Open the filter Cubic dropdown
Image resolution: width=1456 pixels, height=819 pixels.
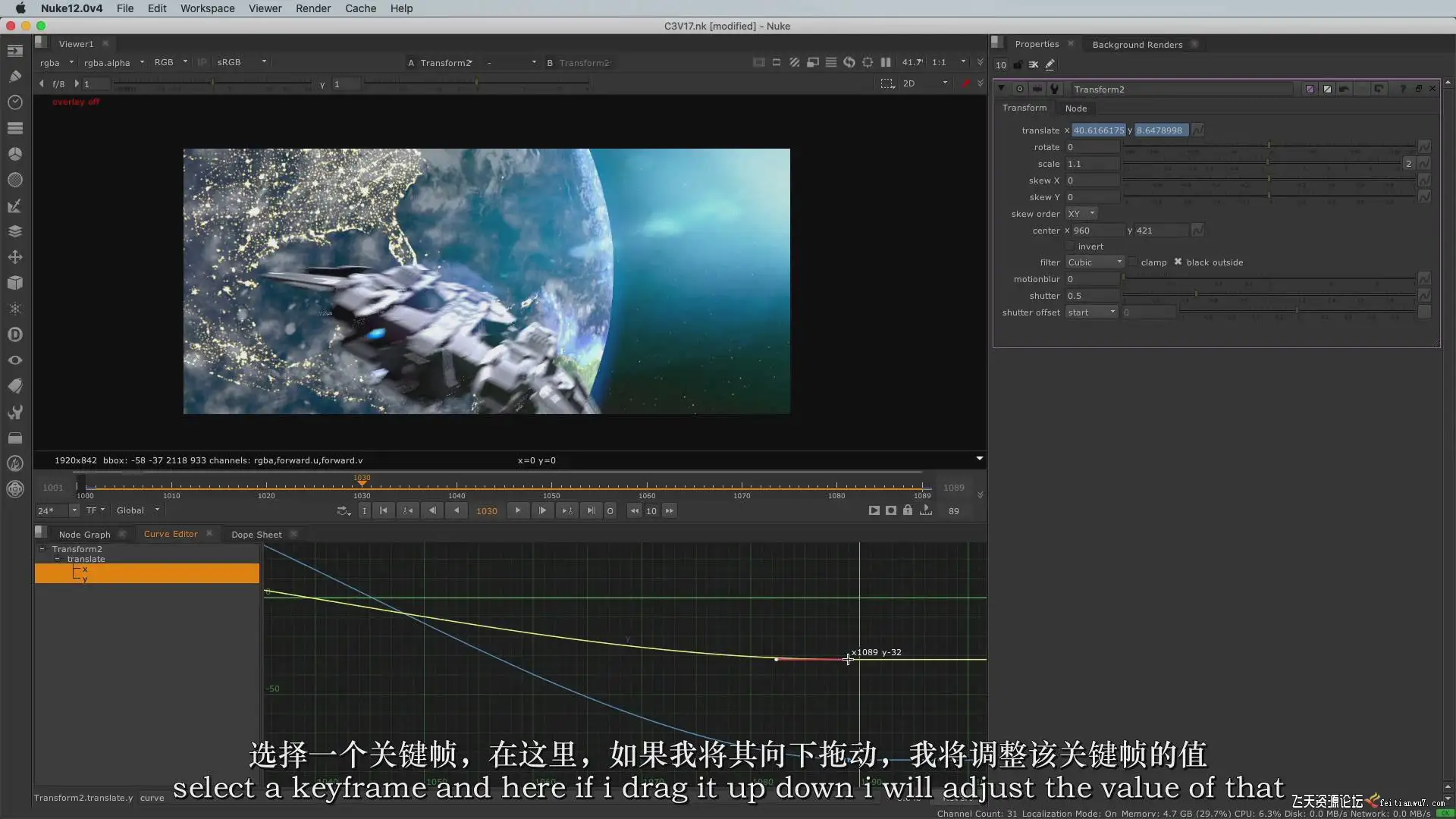click(x=1094, y=262)
